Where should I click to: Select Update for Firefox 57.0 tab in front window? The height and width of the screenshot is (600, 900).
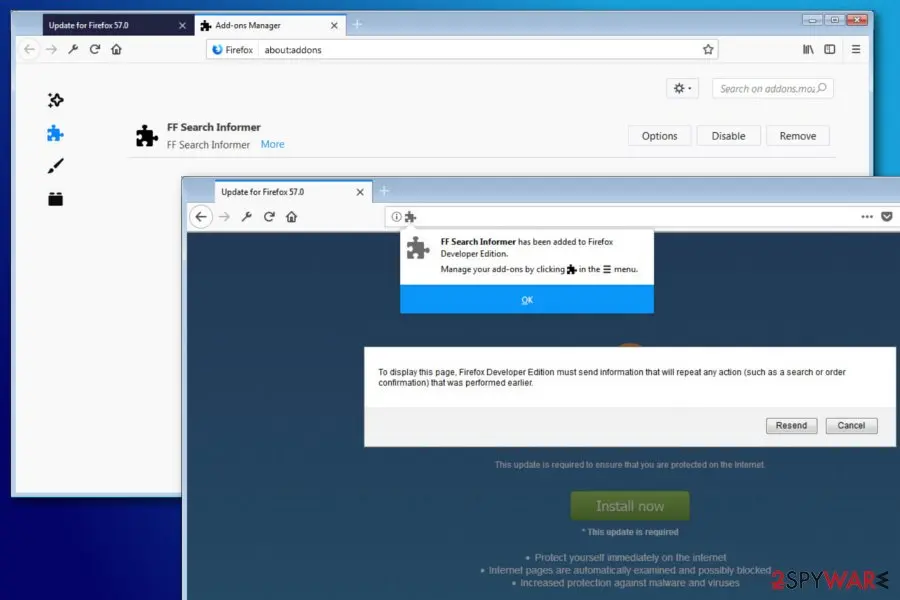point(293,192)
